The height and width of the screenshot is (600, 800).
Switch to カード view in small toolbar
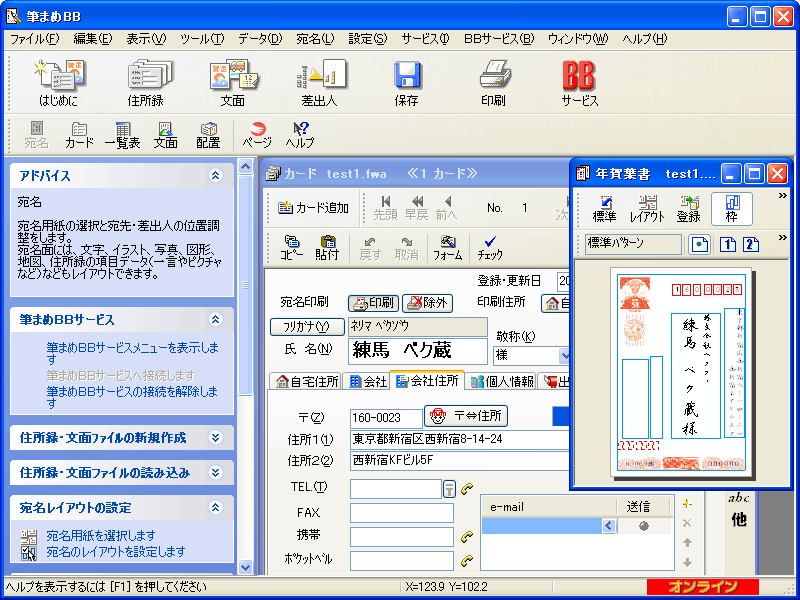tap(79, 135)
